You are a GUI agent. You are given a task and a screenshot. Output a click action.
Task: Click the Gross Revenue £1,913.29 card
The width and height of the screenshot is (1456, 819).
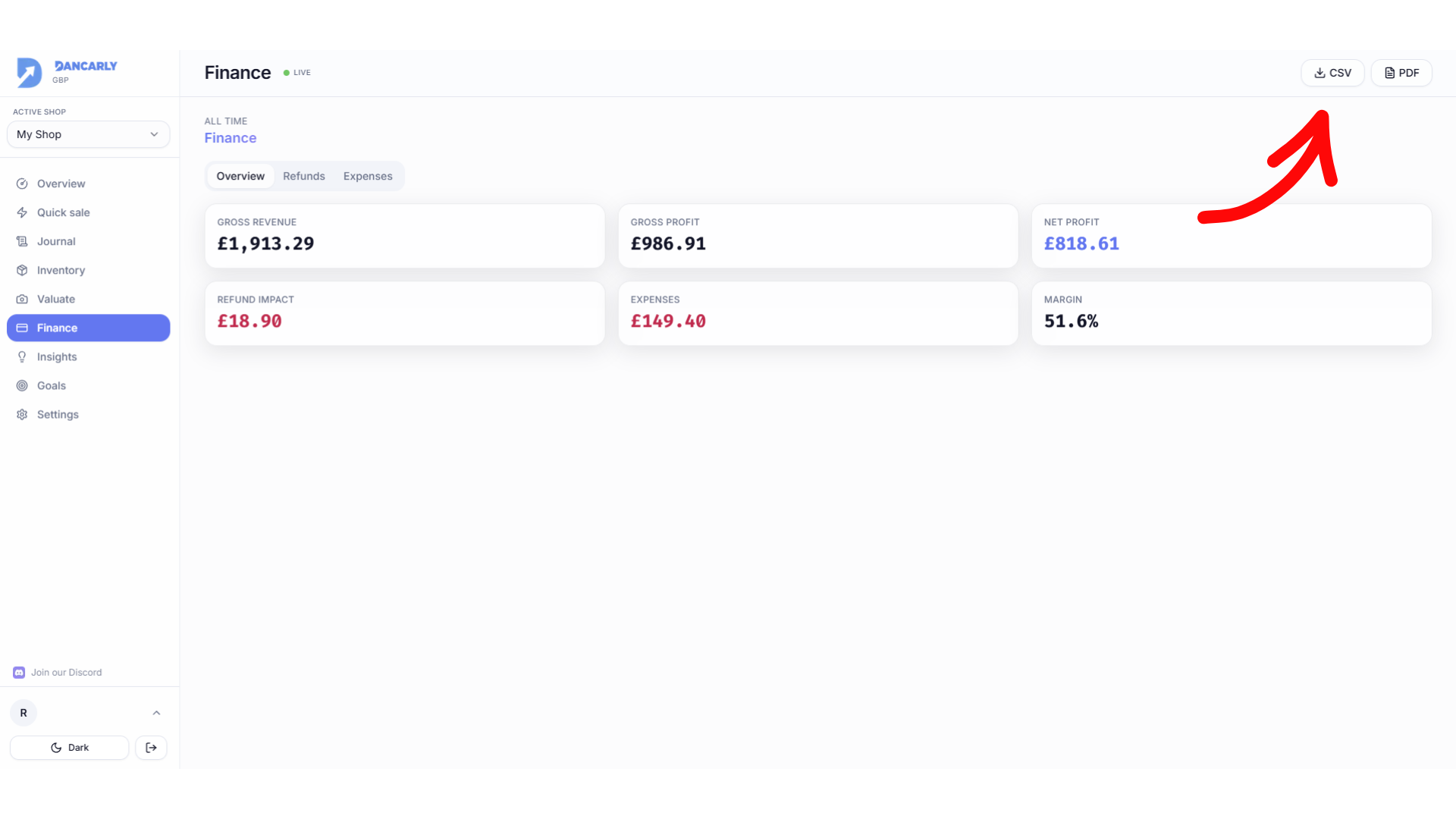(x=404, y=236)
